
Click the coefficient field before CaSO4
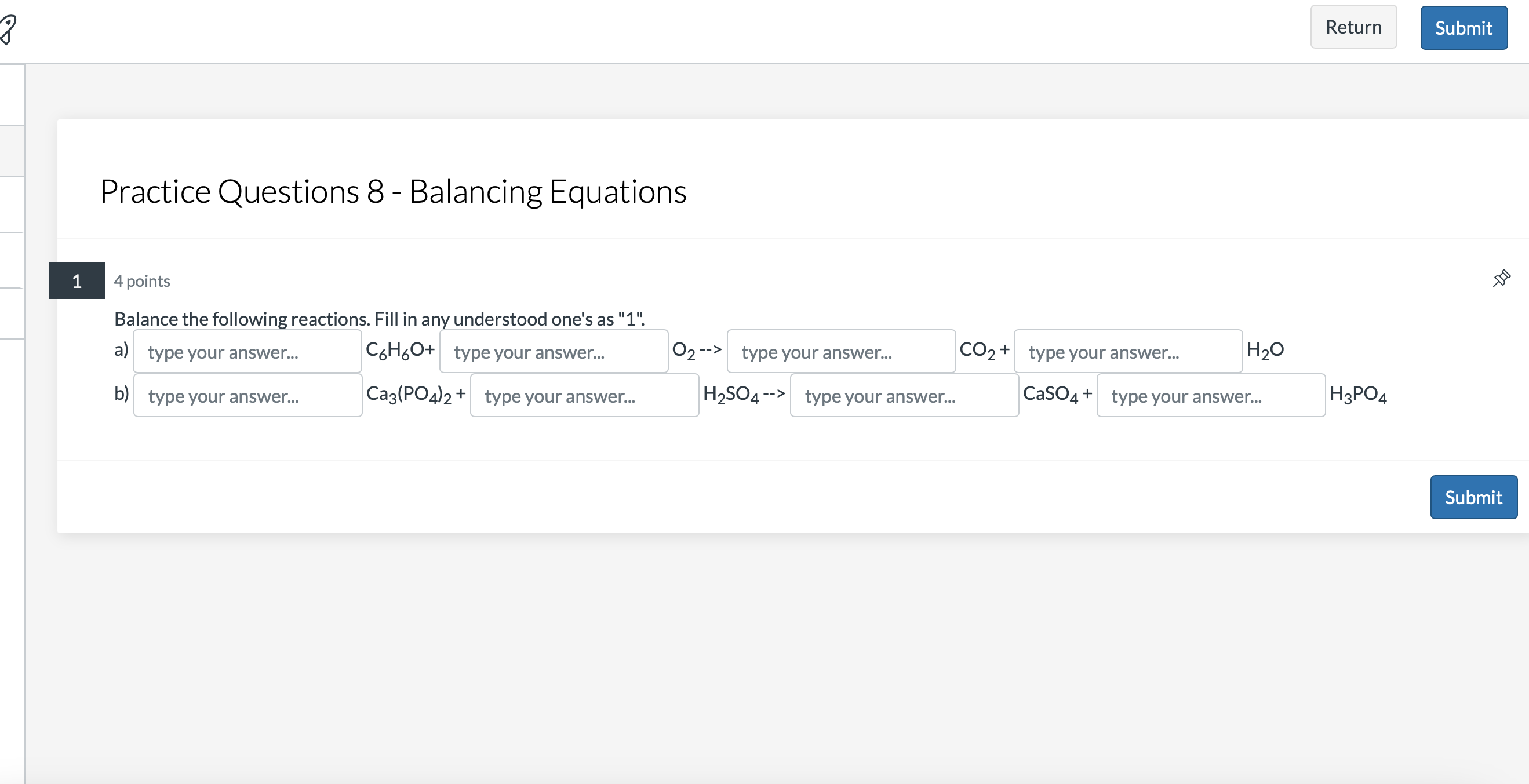coord(904,395)
